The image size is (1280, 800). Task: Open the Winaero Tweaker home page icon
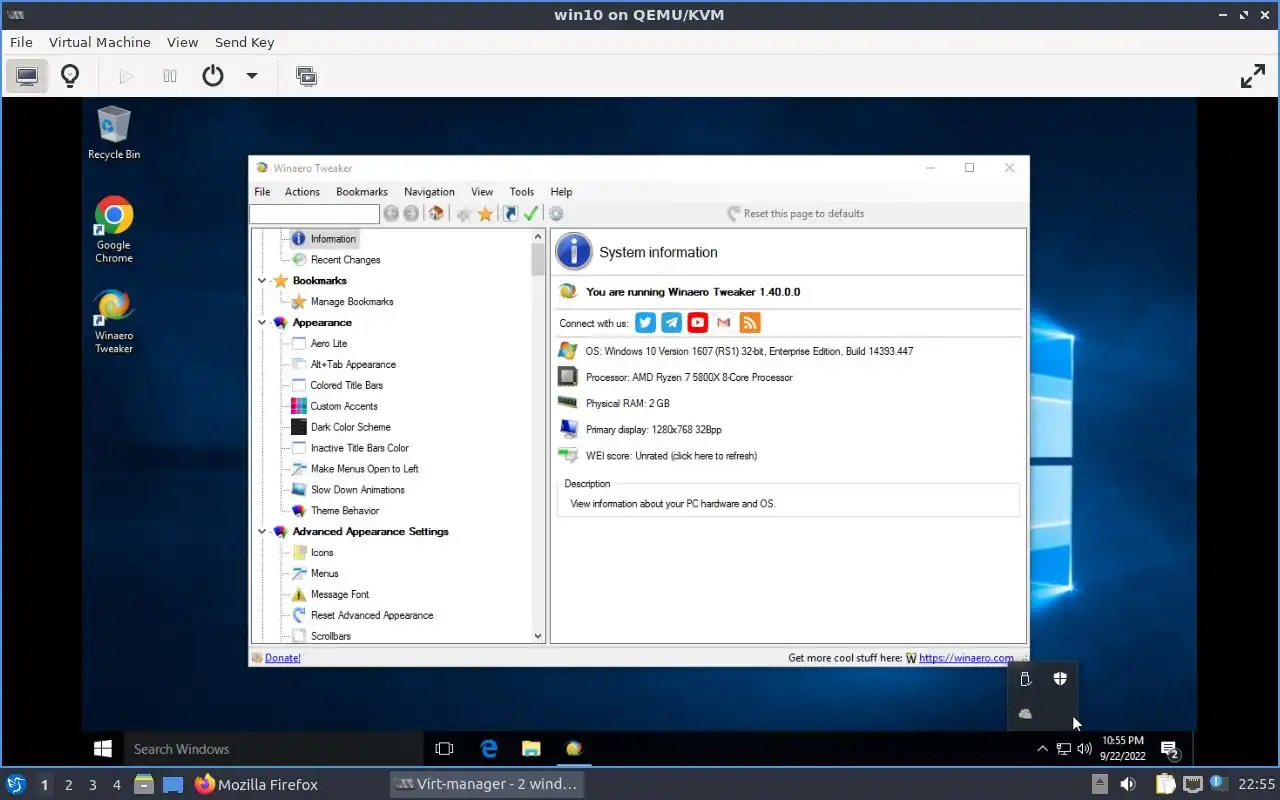tap(436, 214)
